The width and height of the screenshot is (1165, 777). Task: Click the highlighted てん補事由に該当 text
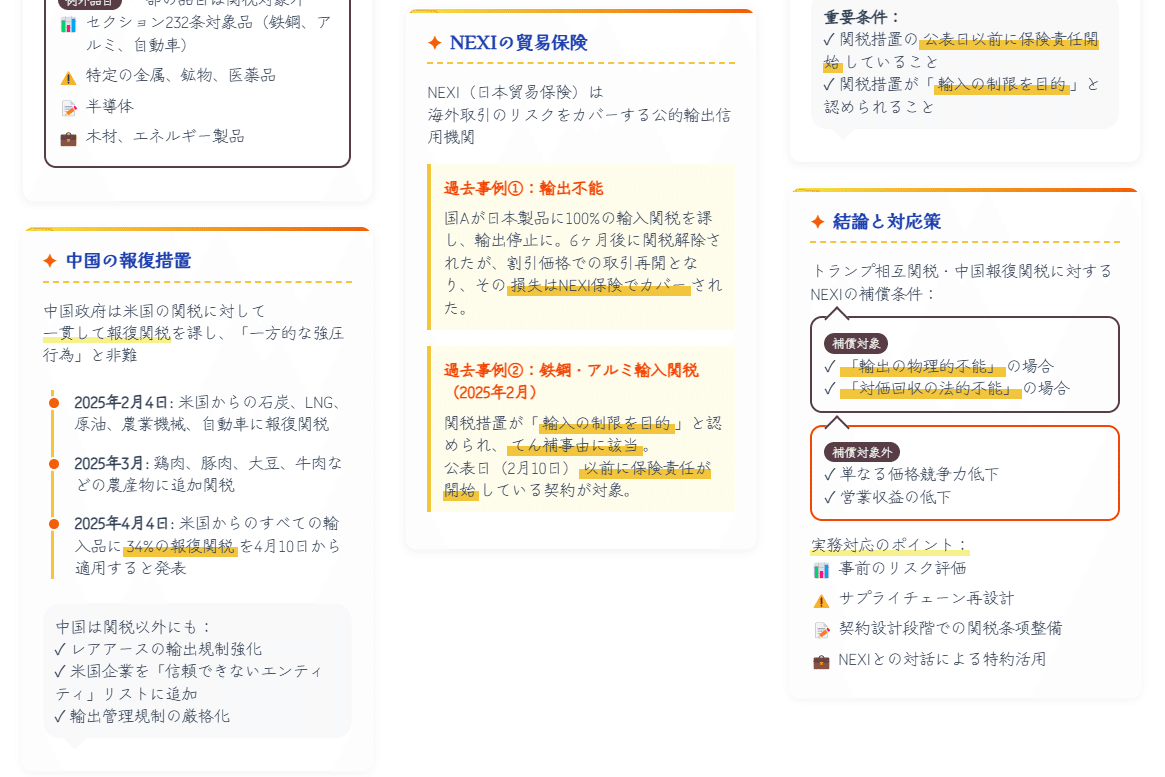575,446
